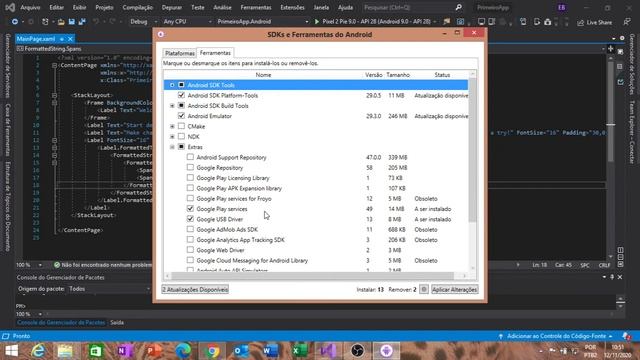Expand the NDK tree node
Screen dimensions: 640x360
pyautogui.click(x=172, y=137)
